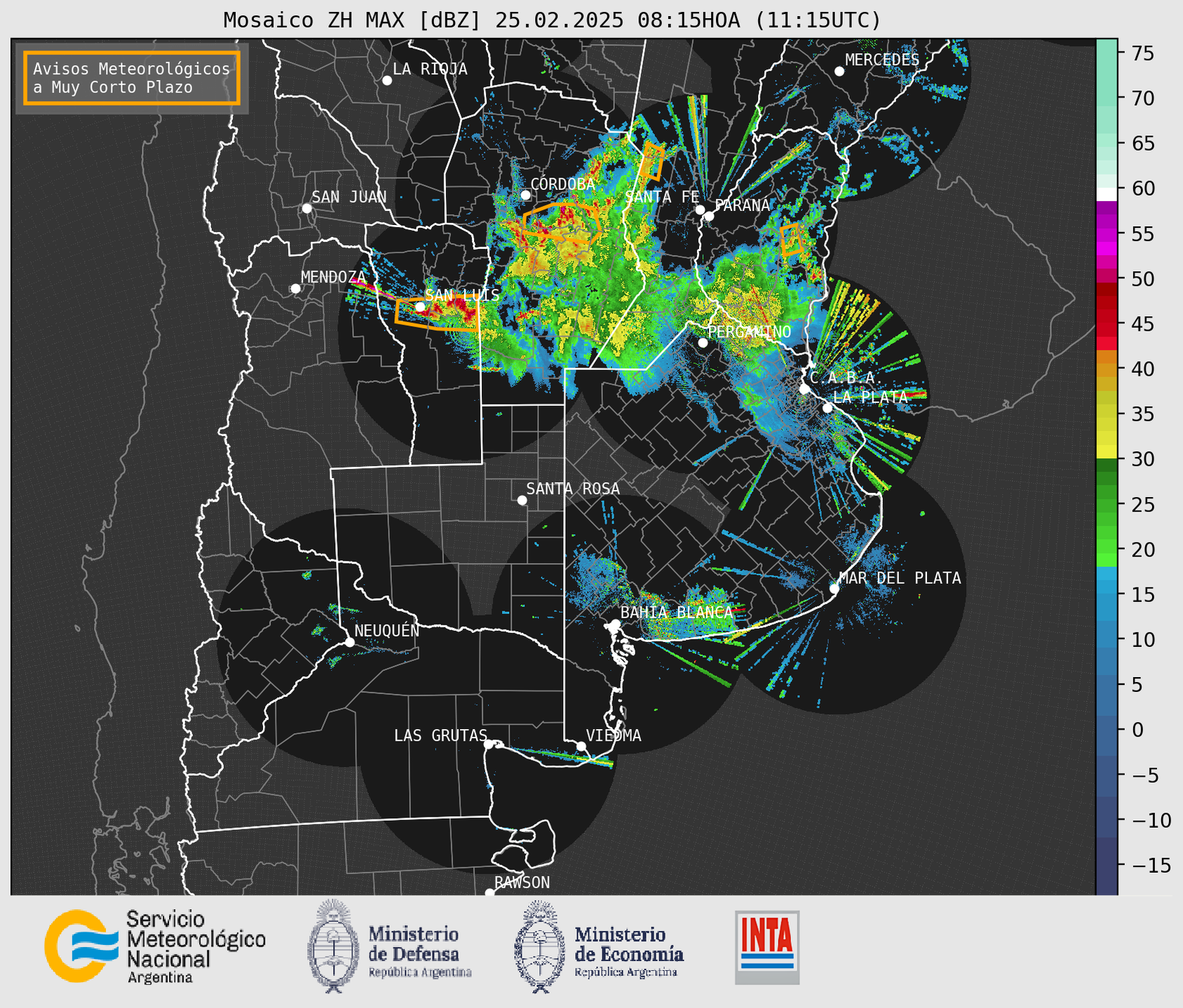Click the 75 dBZ value on the color scale
The height and width of the screenshot is (1008, 1183).
click(x=1143, y=53)
